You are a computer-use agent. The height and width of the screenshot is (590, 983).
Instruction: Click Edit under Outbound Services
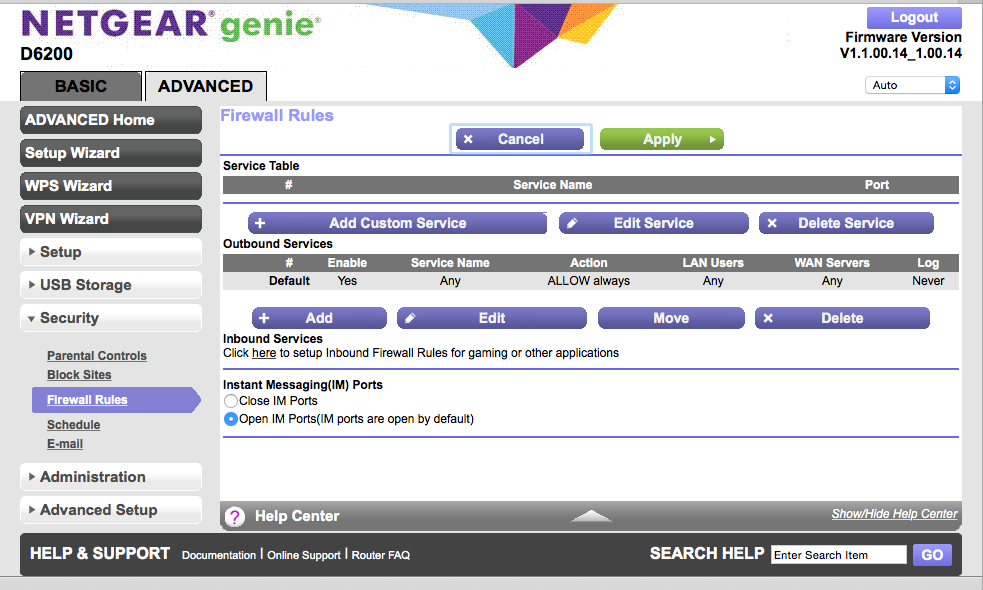[x=491, y=318]
